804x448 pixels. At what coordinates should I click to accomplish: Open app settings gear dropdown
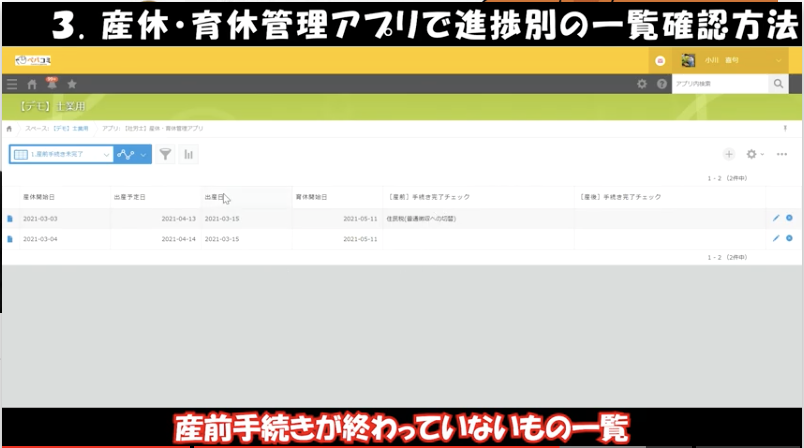tap(754, 154)
